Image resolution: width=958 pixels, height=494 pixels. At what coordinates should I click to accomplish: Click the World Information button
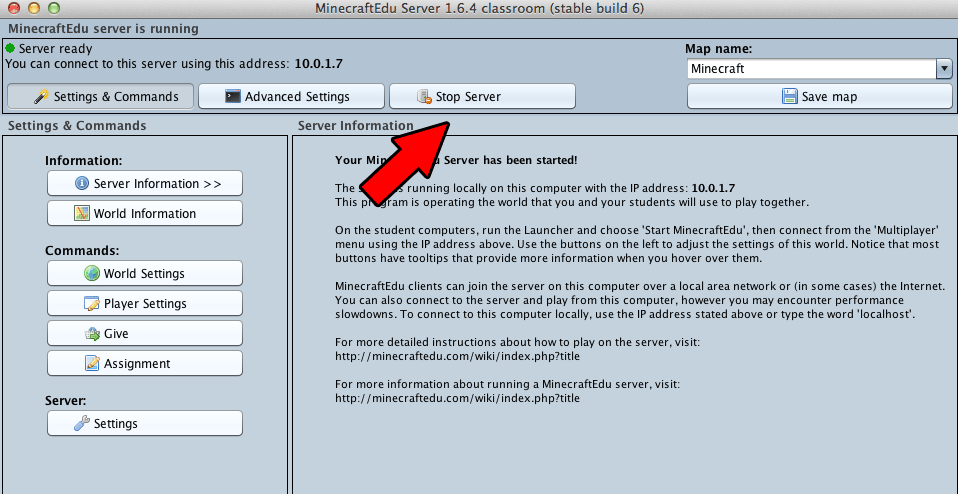point(145,213)
